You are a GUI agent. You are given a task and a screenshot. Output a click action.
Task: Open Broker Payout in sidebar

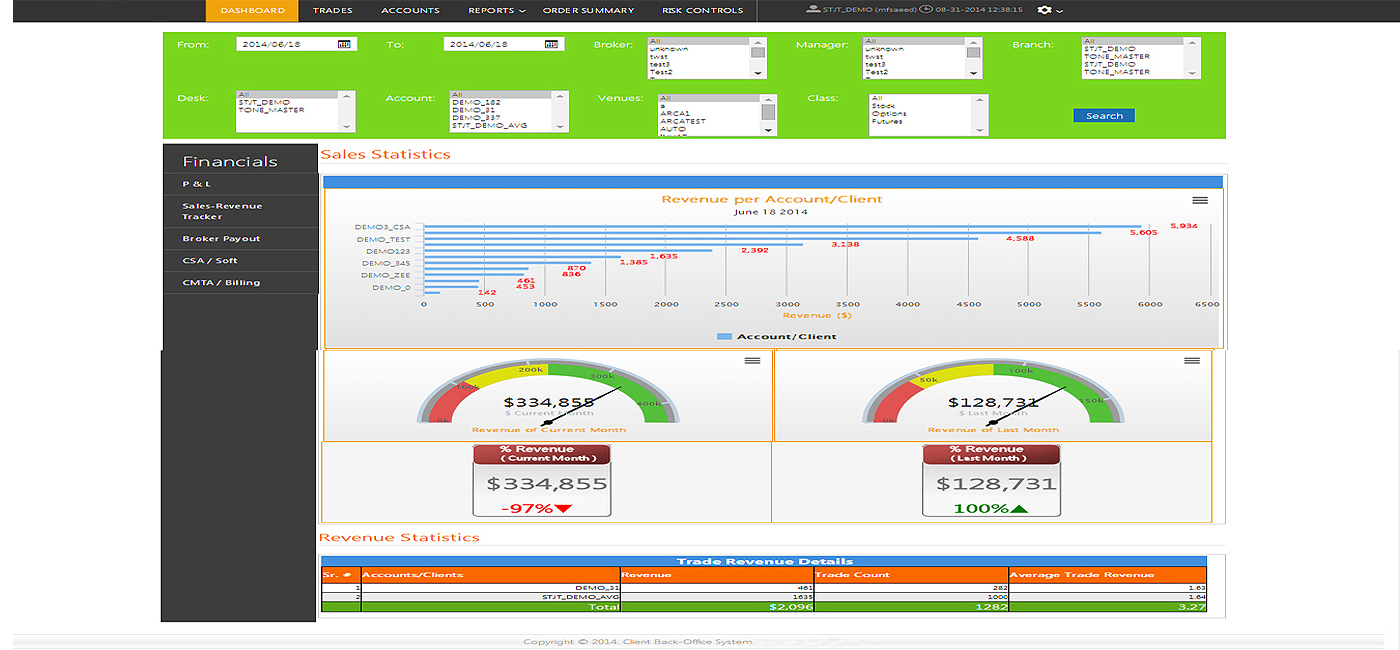pyautogui.click(x=240, y=239)
